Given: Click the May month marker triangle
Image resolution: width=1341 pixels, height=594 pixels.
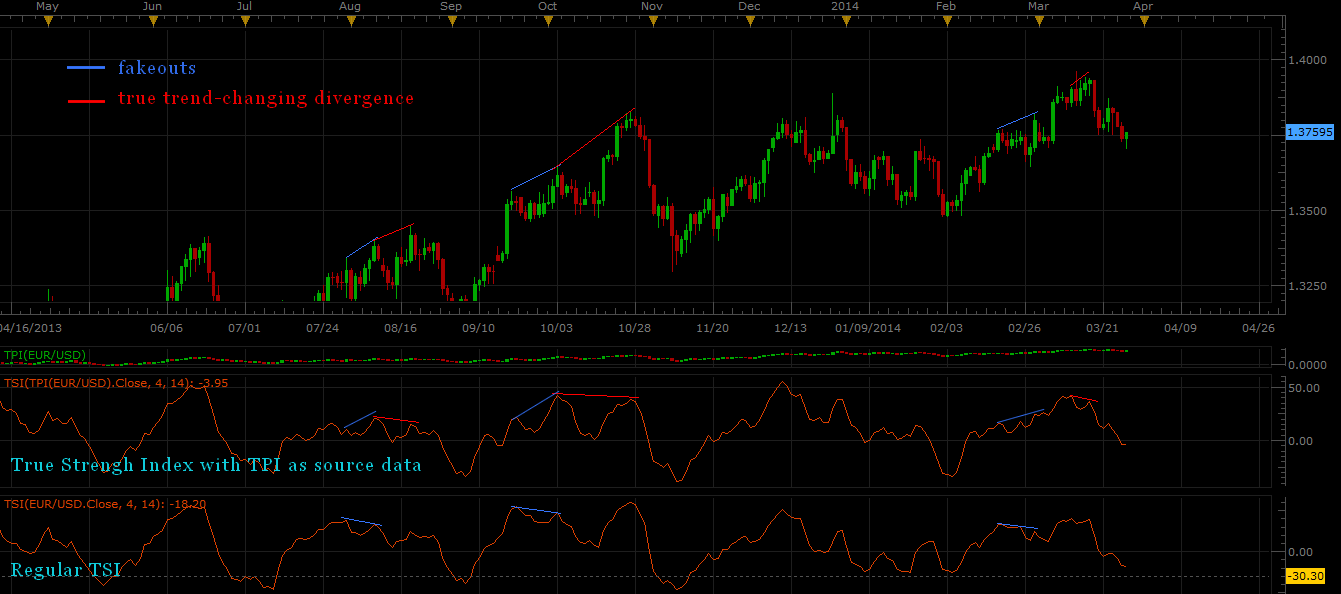Looking at the screenshot, I should (47, 20).
